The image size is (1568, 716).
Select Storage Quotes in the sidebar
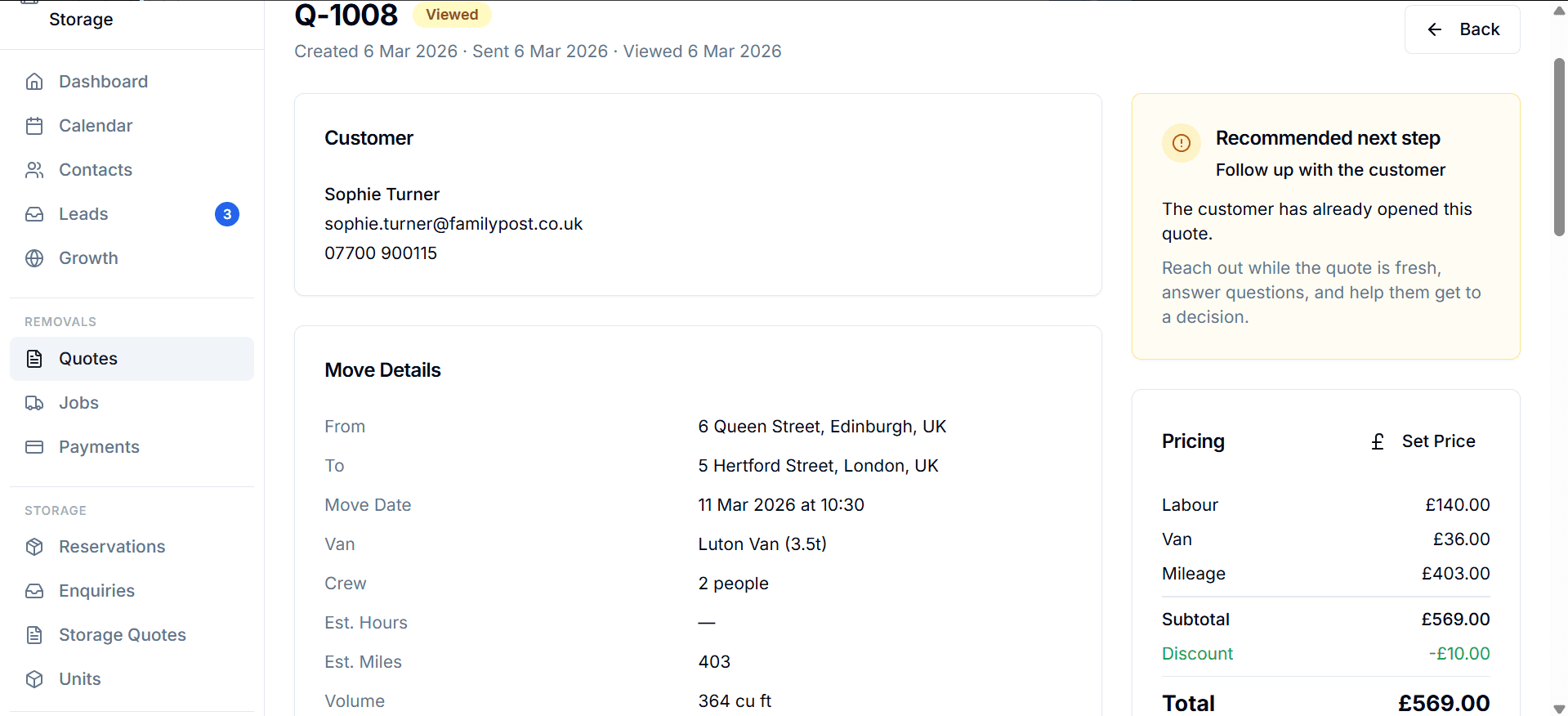click(122, 634)
